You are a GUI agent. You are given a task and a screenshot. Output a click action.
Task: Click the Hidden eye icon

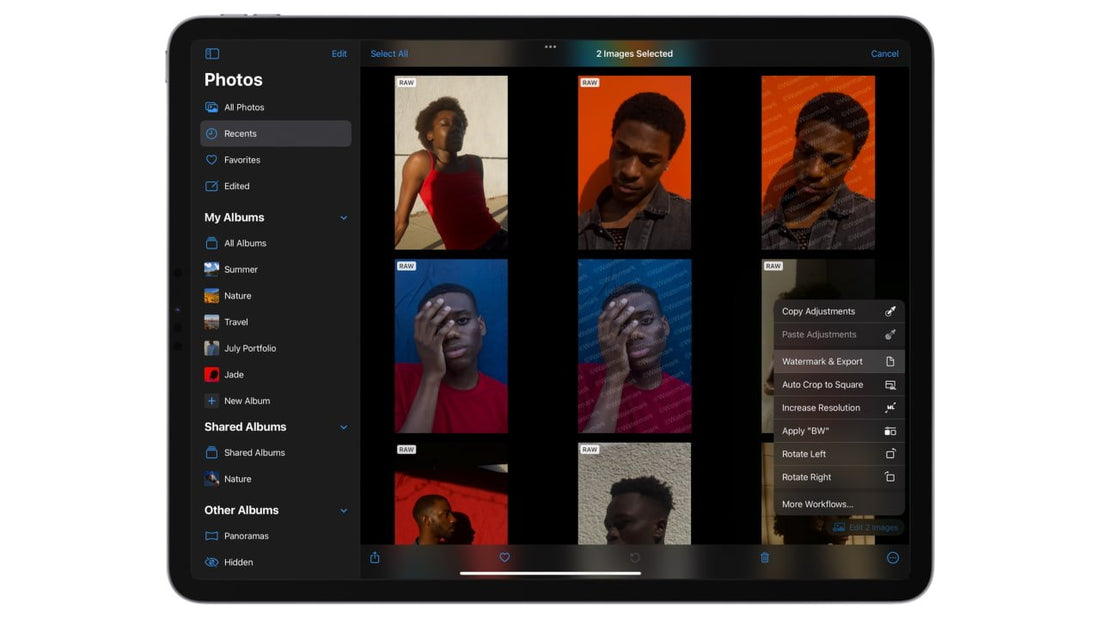click(211, 562)
